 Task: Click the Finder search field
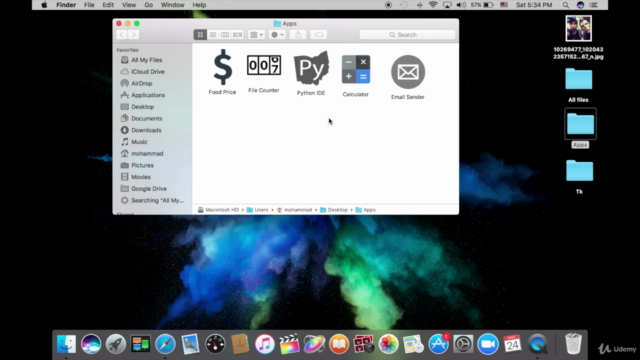tap(407, 35)
